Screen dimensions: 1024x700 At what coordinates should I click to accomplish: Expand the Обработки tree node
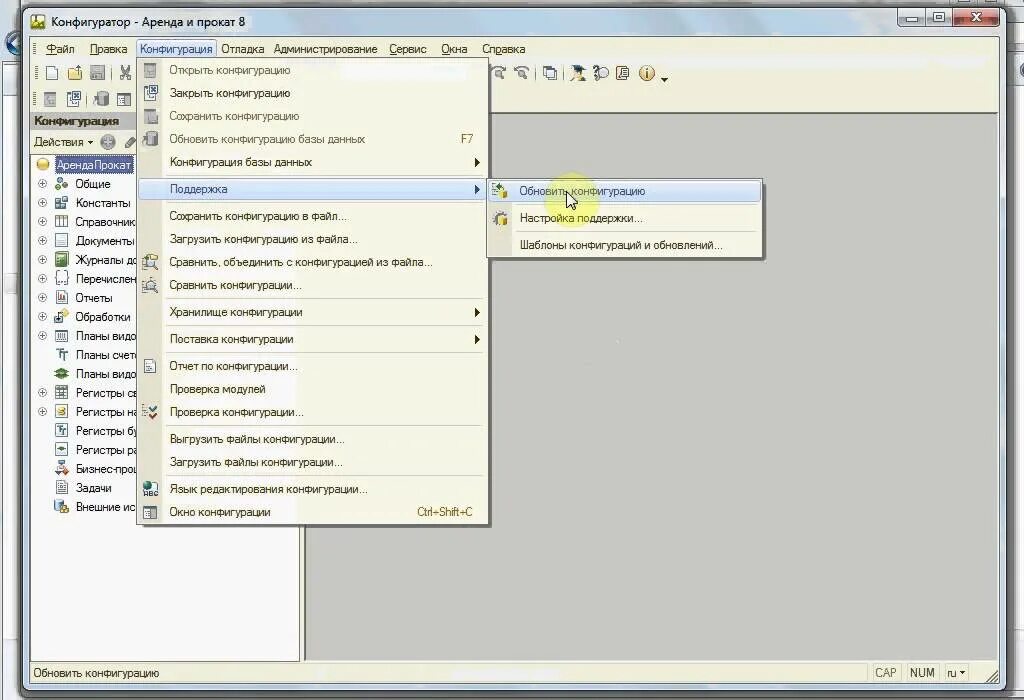pos(42,316)
